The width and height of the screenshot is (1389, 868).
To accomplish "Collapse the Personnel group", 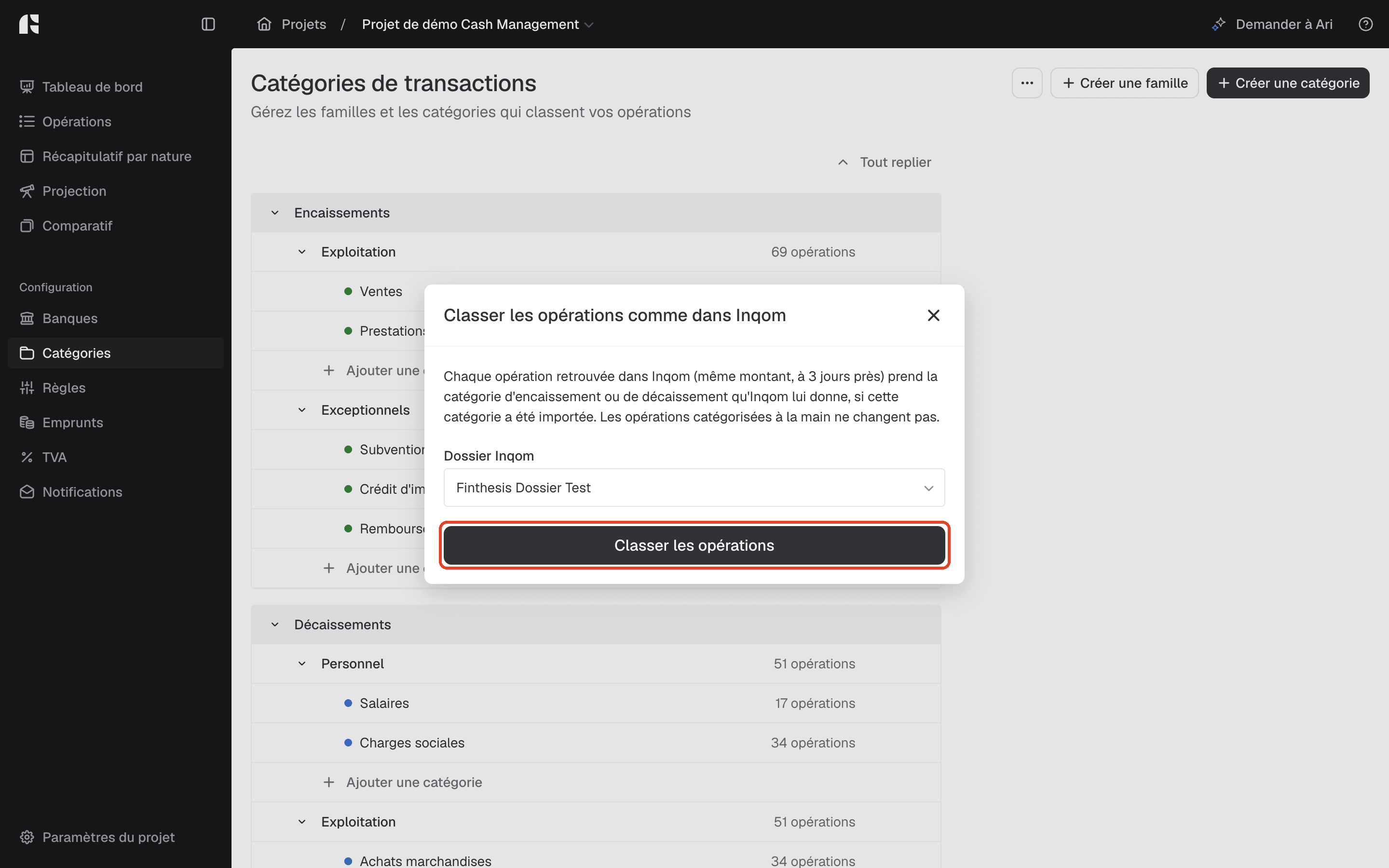I will coord(302,664).
